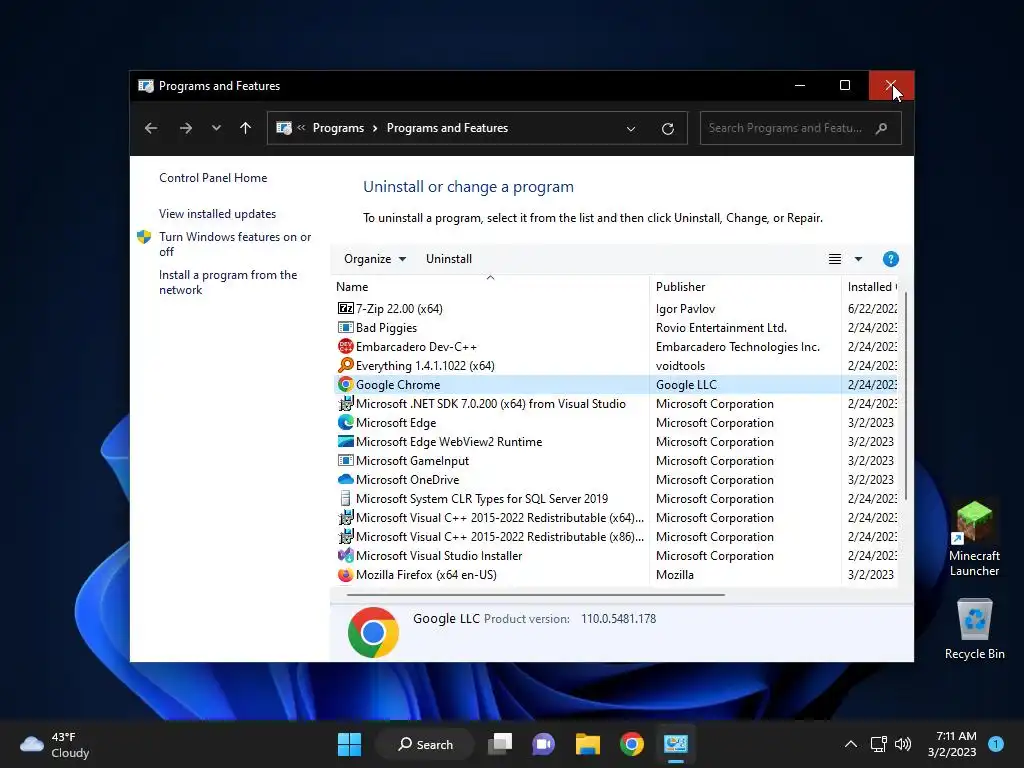
Task: Open Install a program from the network
Action: pyautogui.click(x=228, y=282)
